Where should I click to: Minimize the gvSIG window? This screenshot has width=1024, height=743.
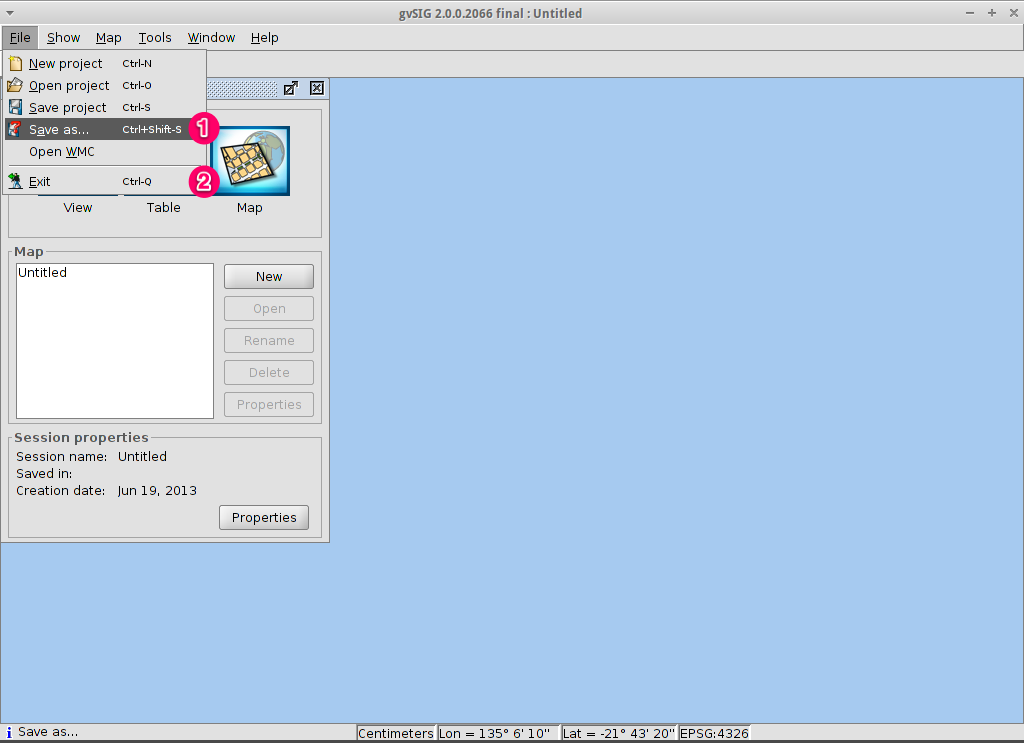coord(970,13)
